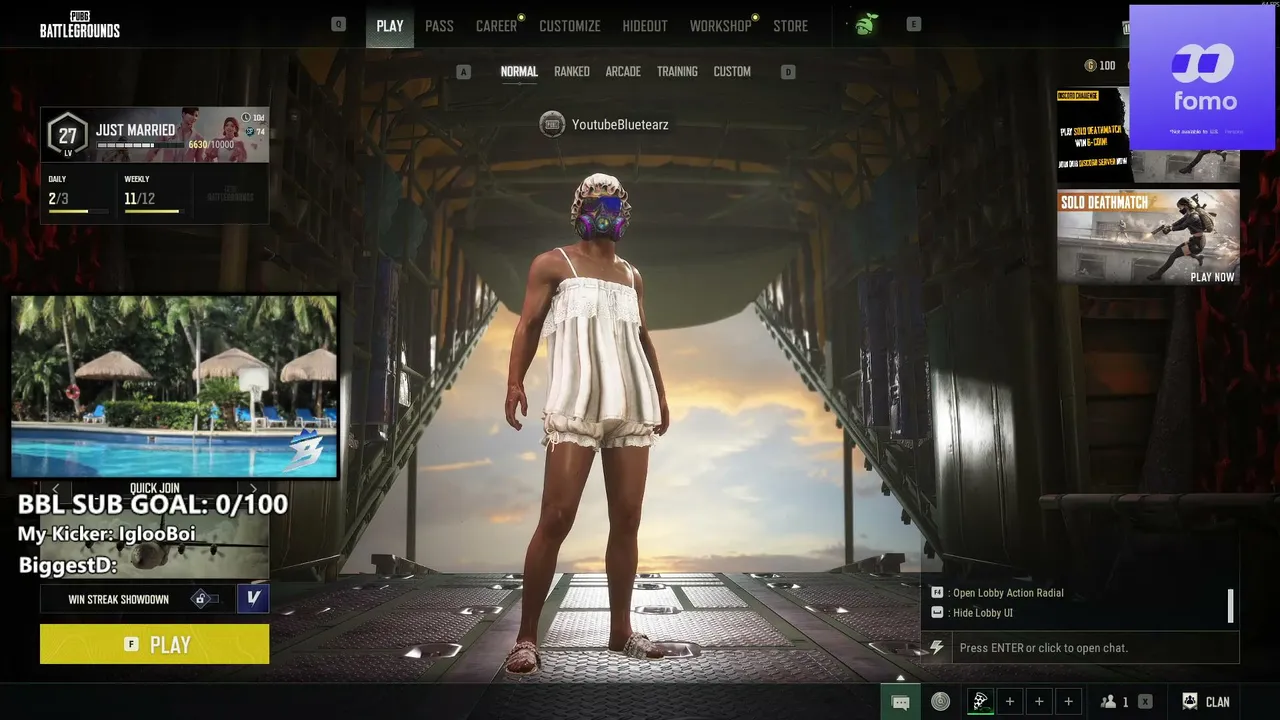Viewport: 1280px width, 720px height.
Task: Click the level 27 hexagon badge
Action: point(67,136)
